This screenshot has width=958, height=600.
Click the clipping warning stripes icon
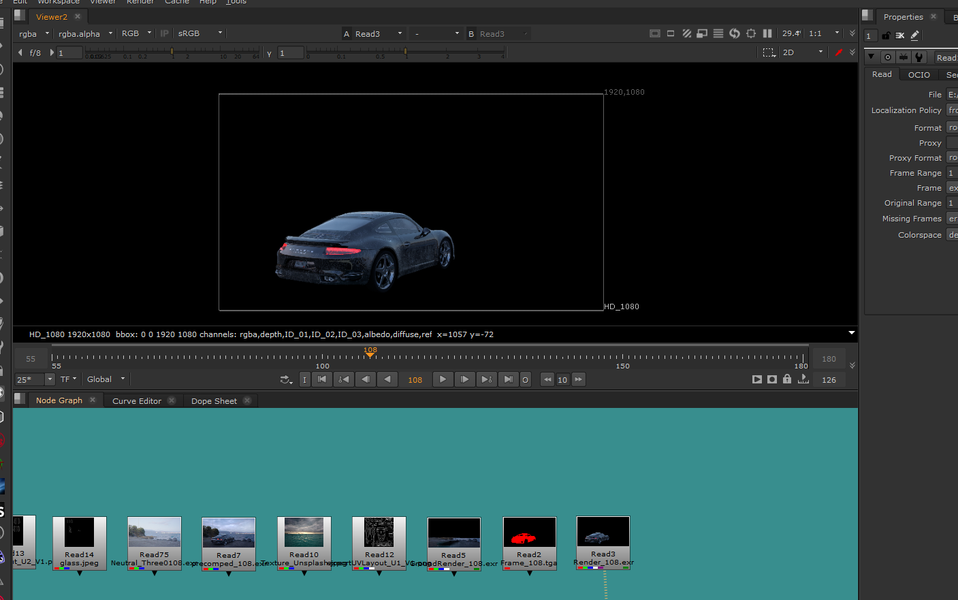687,33
